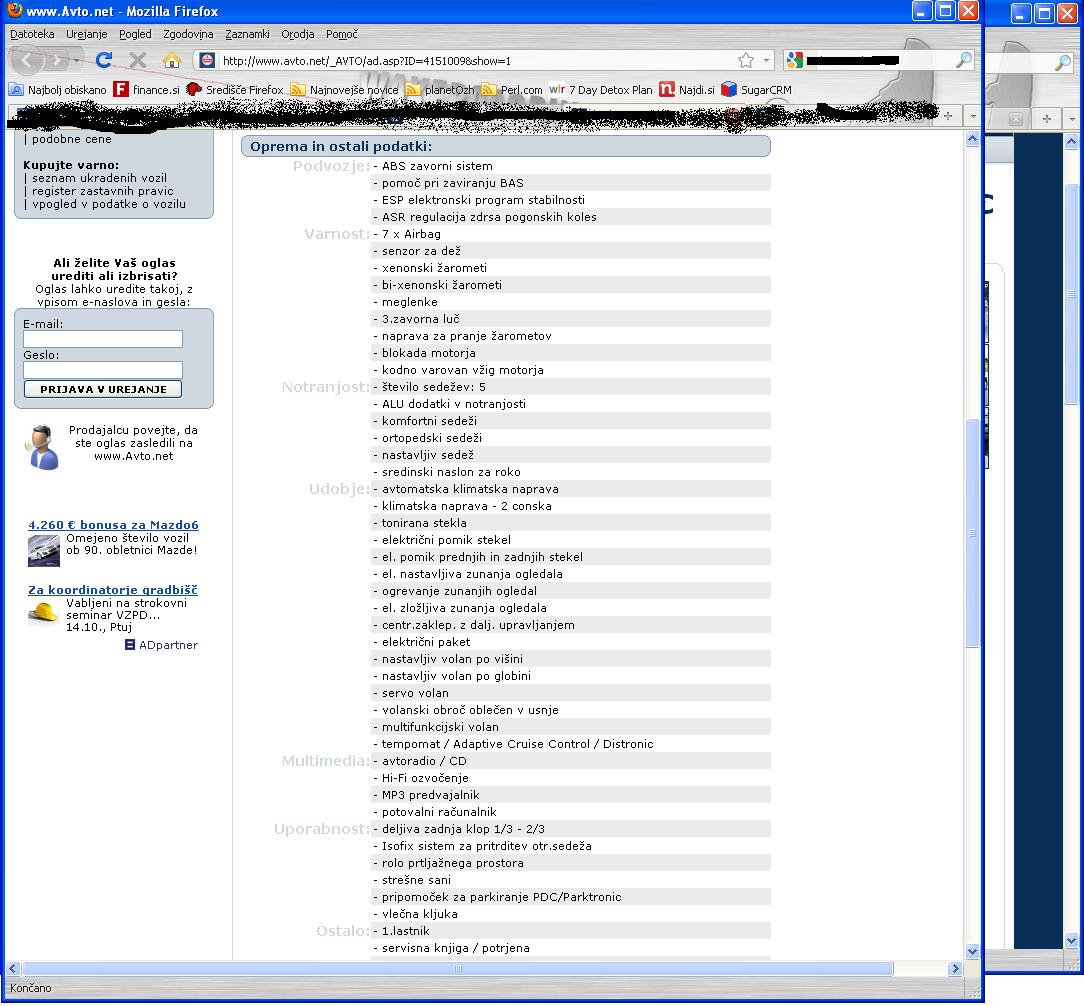Image resolution: width=1084 pixels, height=1006 pixels.
Task: Click the scroll up arrow
Action: tap(972, 139)
